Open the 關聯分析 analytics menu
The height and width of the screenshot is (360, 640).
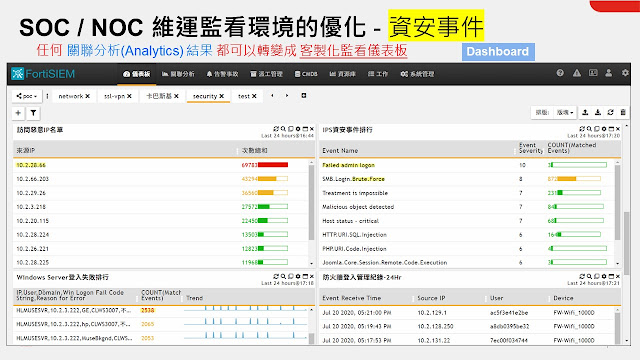(178, 74)
